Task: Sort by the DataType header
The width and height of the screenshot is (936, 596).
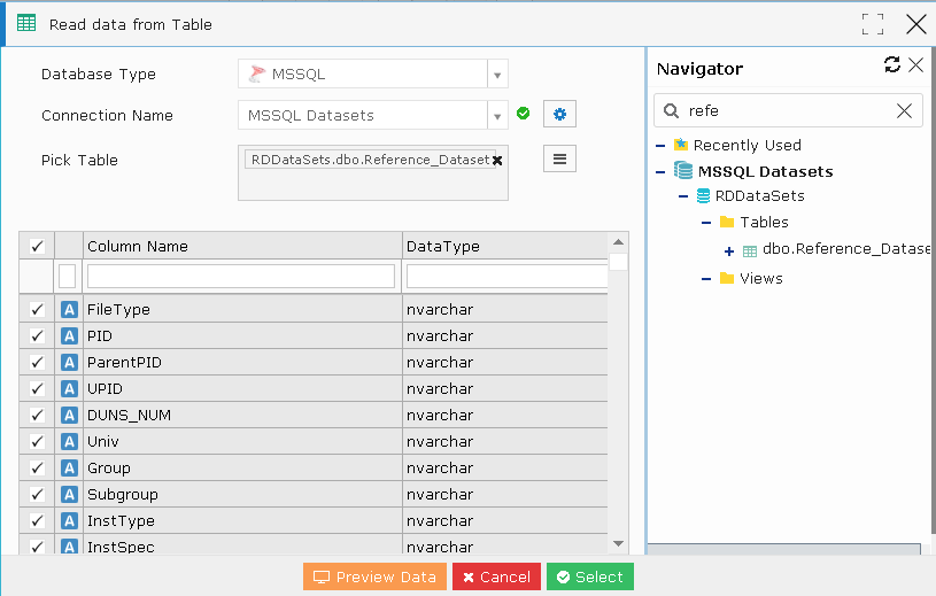Action: [505, 246]
